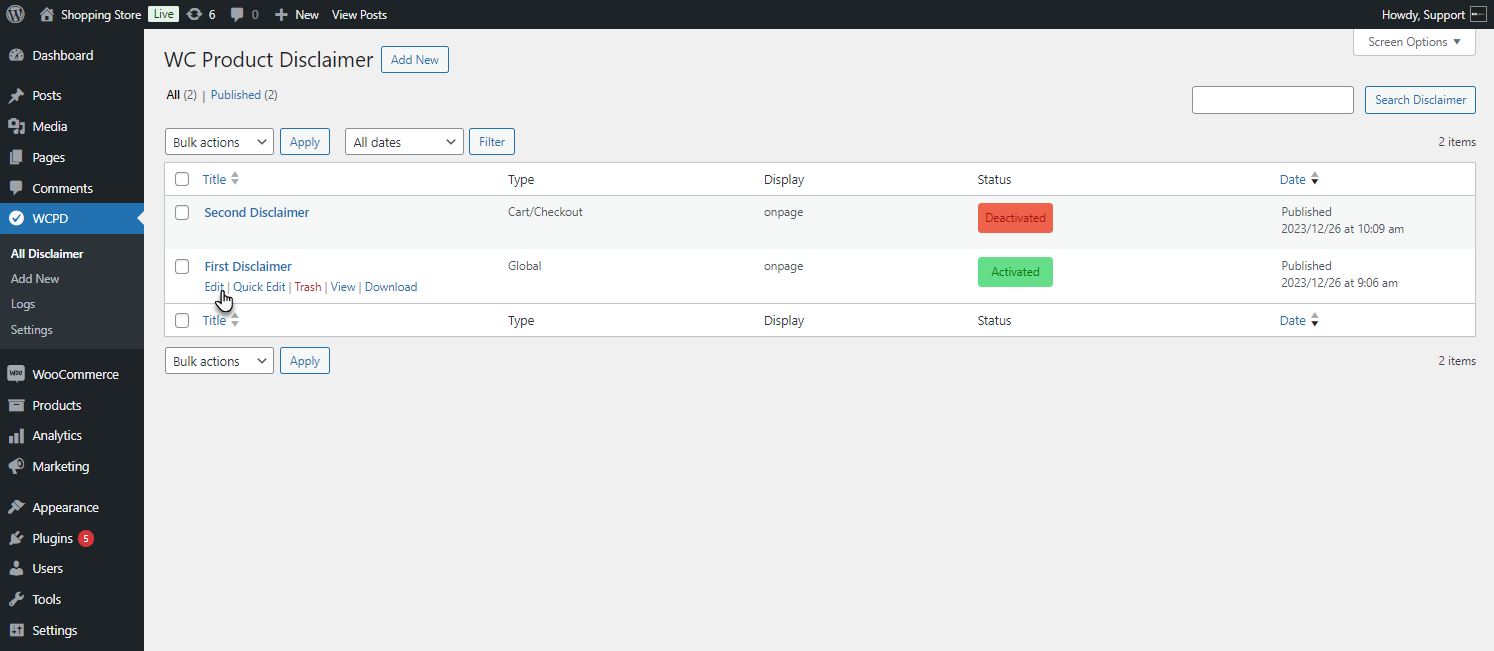This screenshot has width=1494, height=651.
Task: Open Logs under WCPD submenu
Action: coord(23,304)
